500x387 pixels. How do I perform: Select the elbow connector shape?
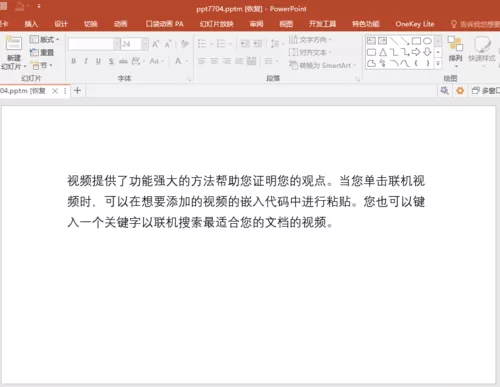point(394,52)
